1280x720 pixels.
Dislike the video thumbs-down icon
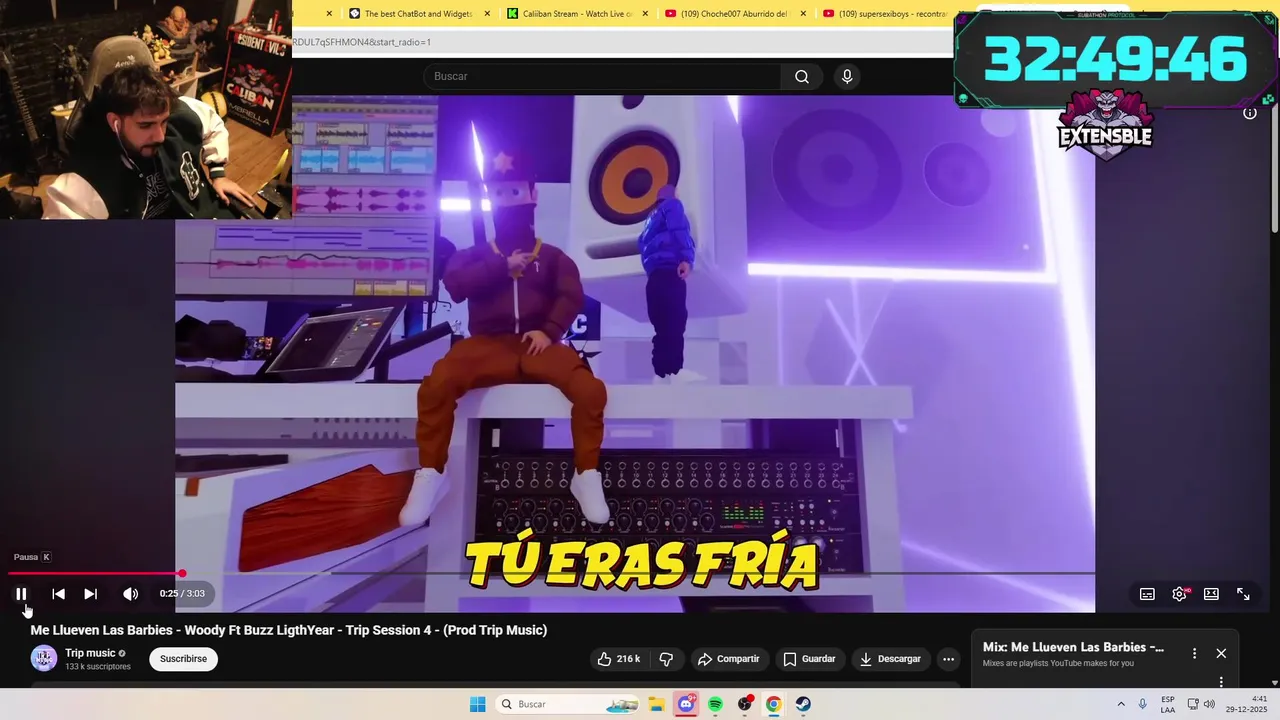[x=666, y=659]
